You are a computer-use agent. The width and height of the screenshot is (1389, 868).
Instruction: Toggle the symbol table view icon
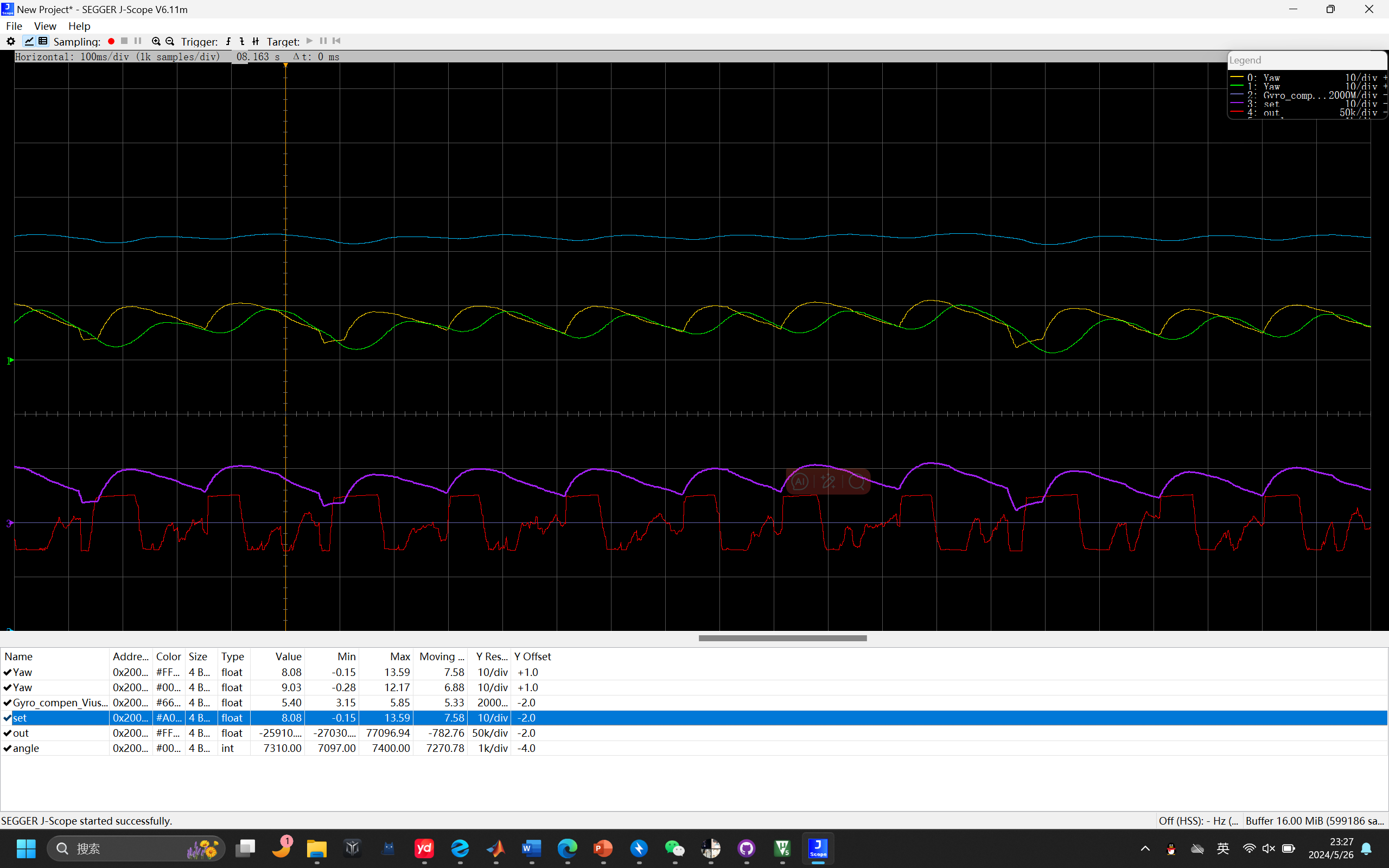pos(43,41)
